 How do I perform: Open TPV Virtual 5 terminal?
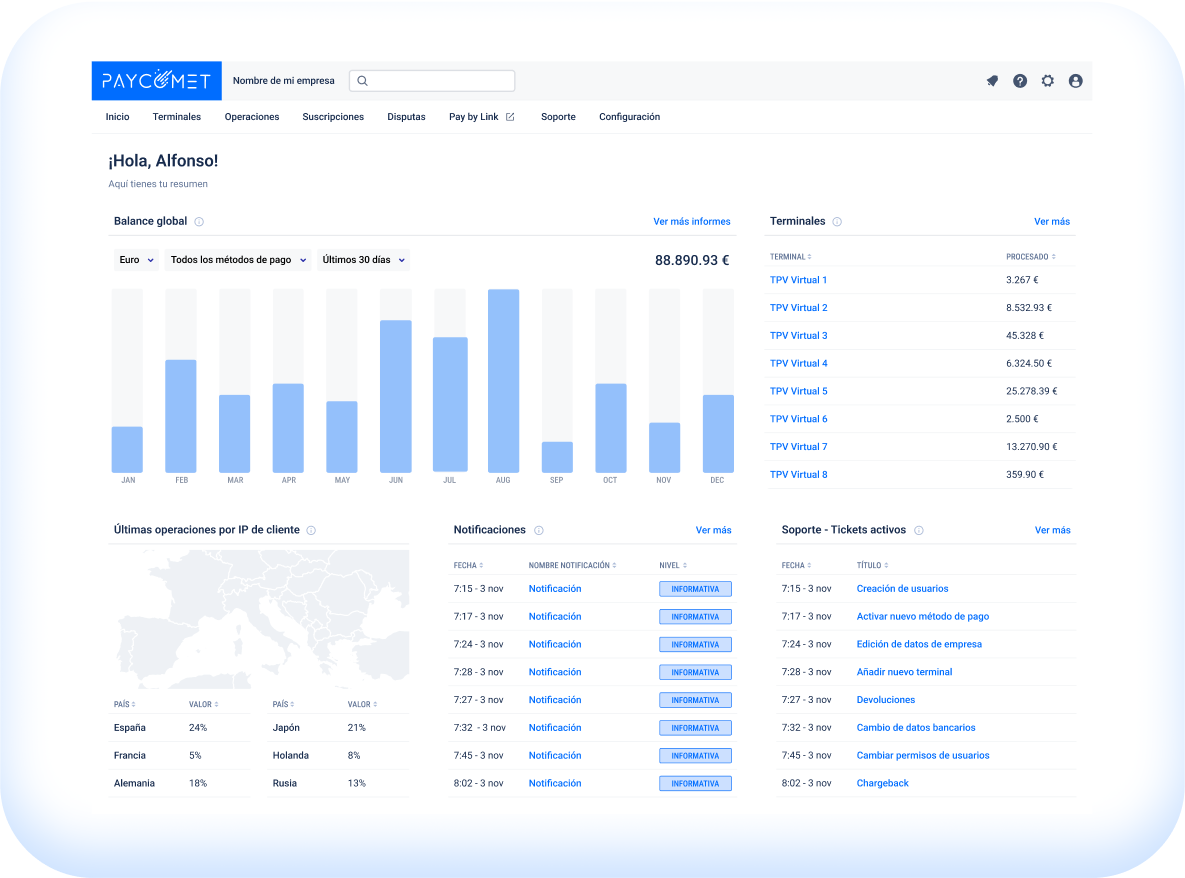(x=798, y=391)
